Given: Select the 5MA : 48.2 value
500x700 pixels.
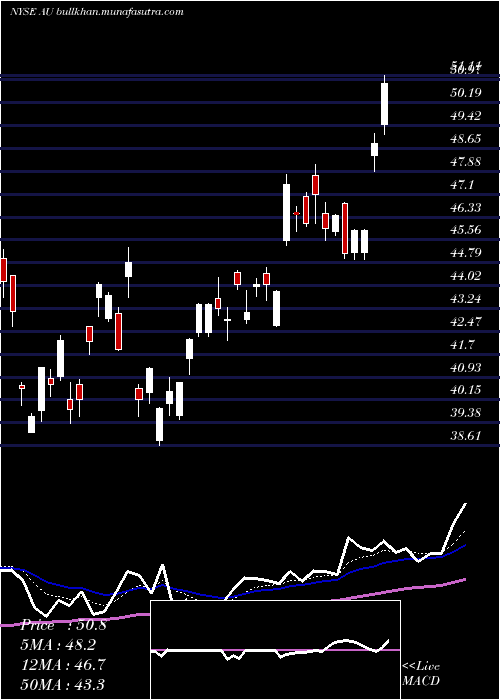Looking at the screenshot, I should click(x=58, y=645).
